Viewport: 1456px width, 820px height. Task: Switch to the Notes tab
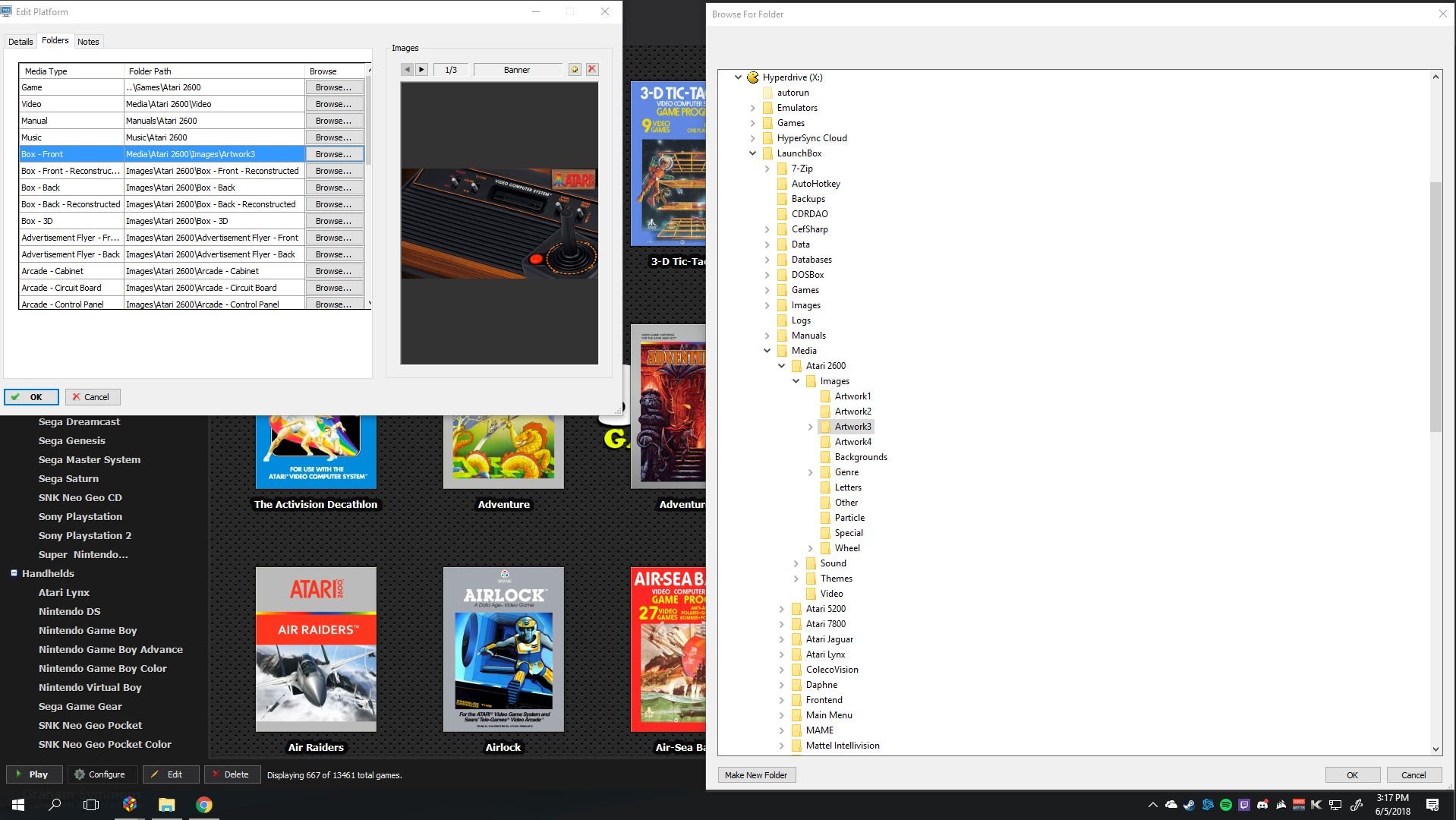(x=88, y=42)
